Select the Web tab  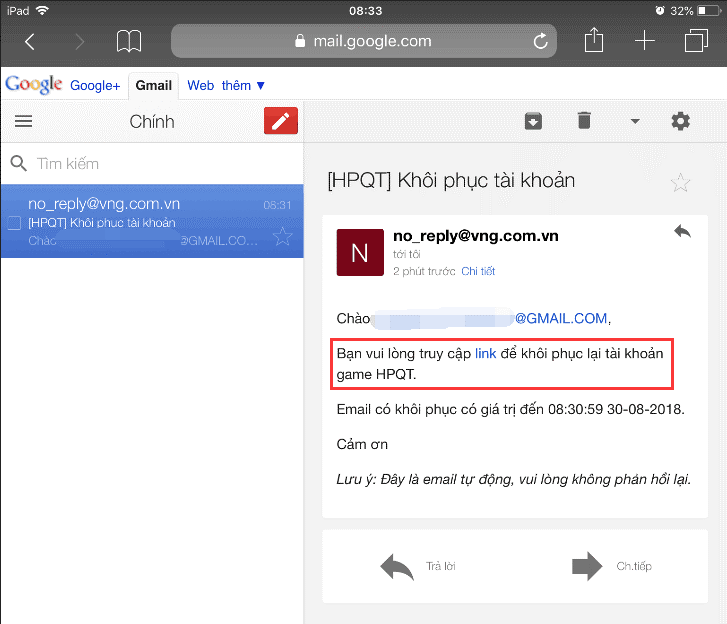201,85
